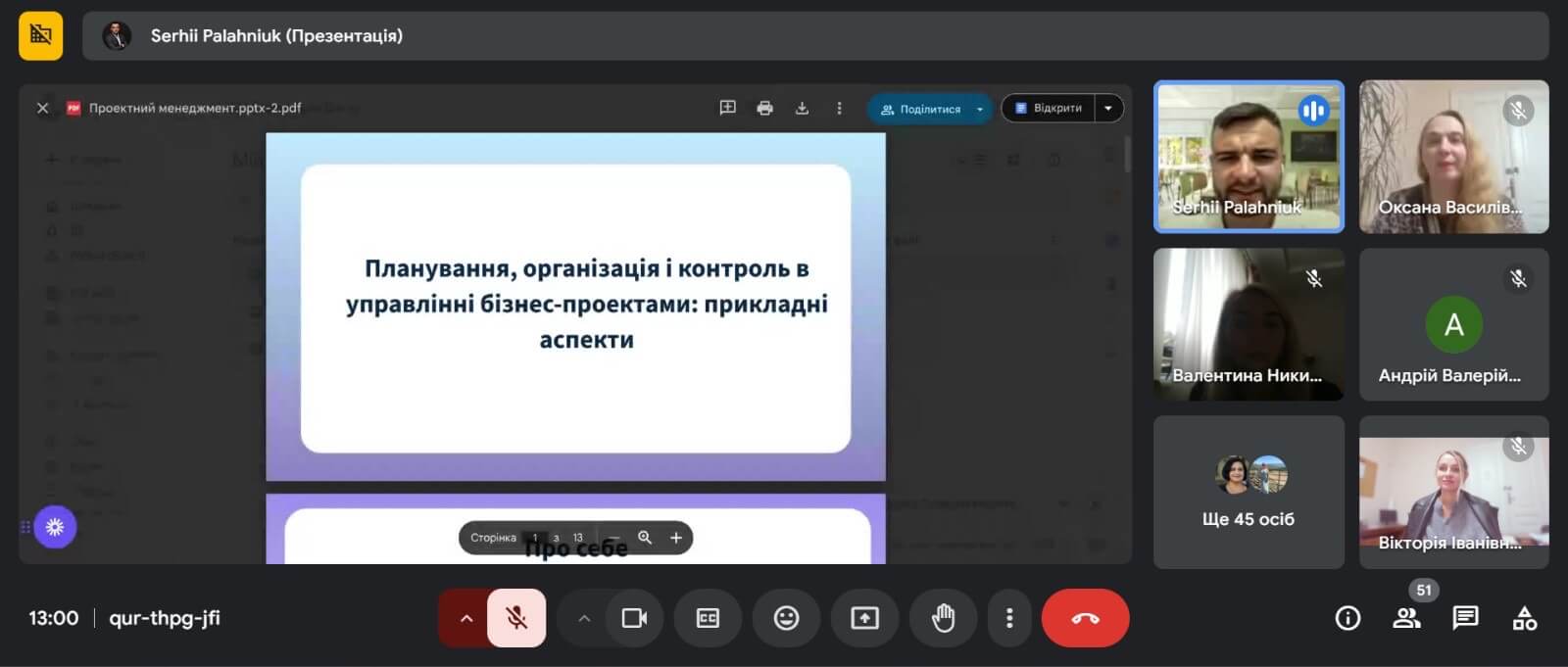
Task: Click the Поділитися share button
Action: pos(921,109)
